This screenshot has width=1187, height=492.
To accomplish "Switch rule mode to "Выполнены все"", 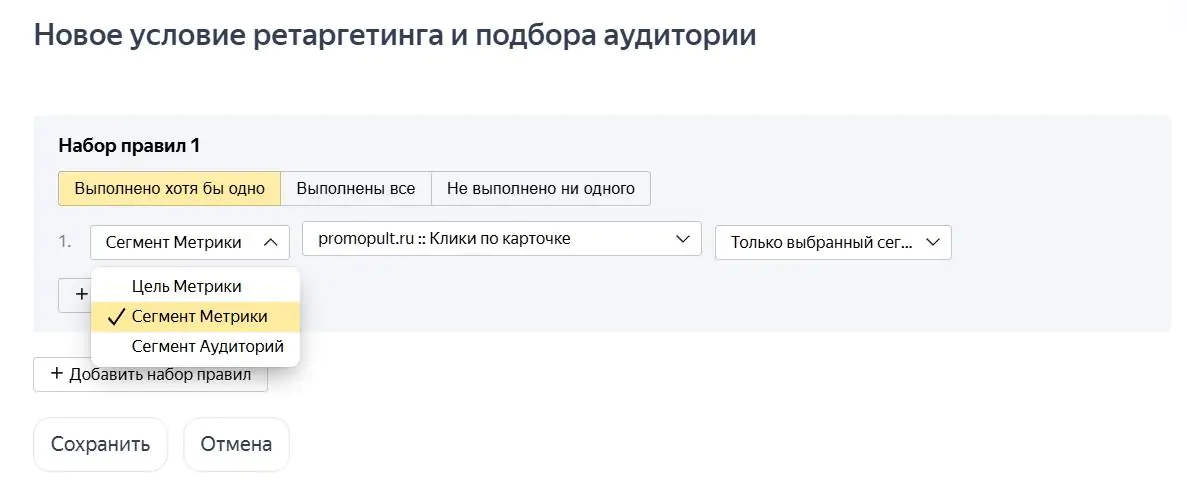I will (356, 188).
